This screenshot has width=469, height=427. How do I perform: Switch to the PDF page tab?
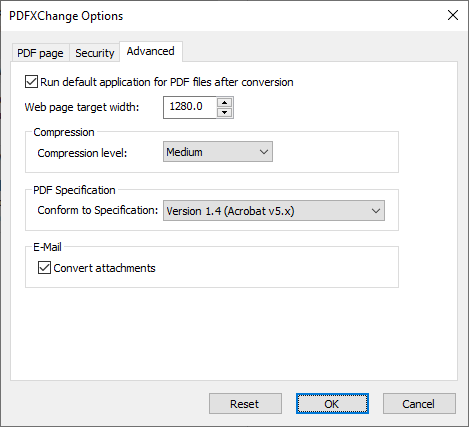(40, 53)
